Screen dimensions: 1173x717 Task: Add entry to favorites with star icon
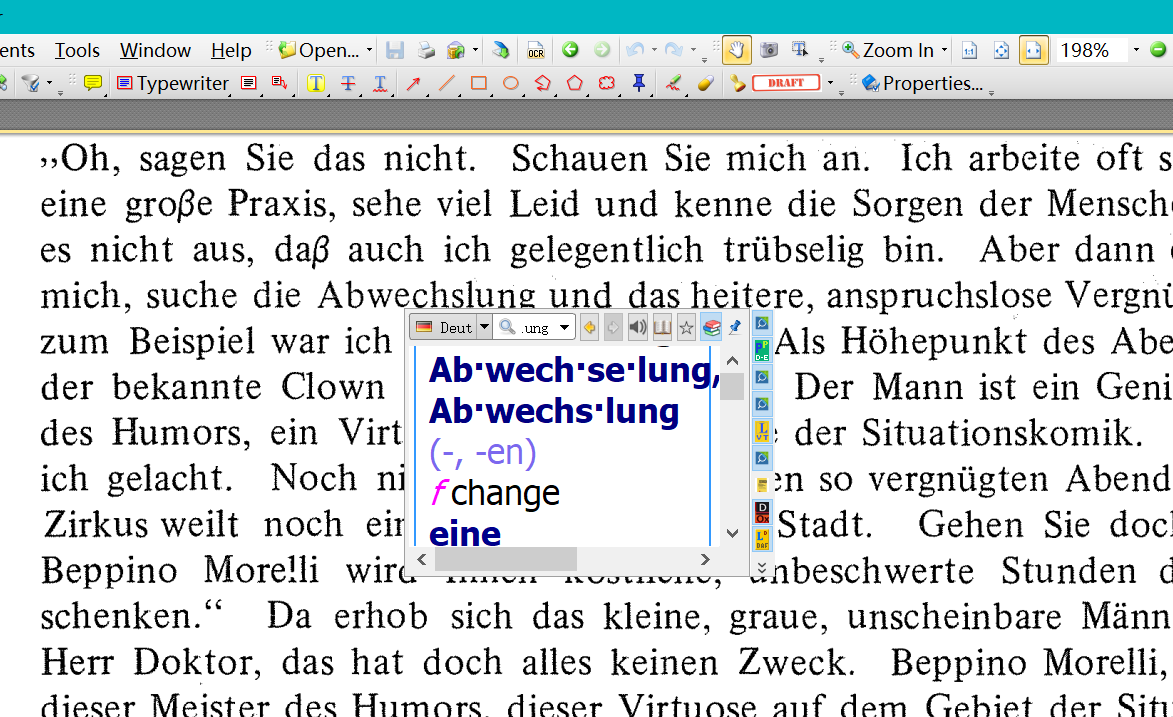pyautogui.click(x=686, y=327)
